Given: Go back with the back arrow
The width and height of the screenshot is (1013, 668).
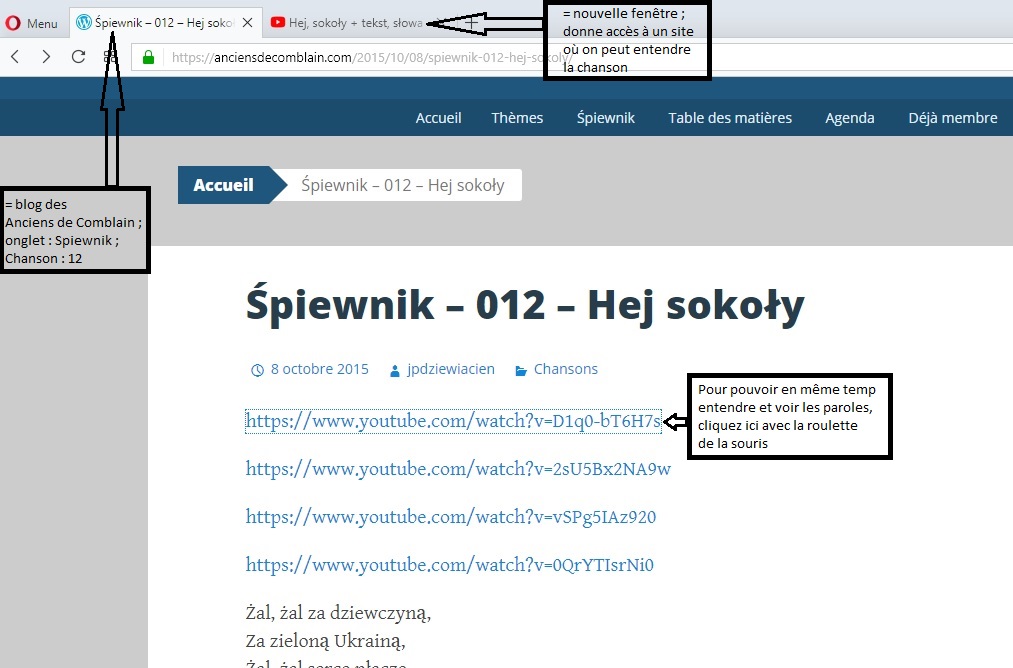Looking at the screenshot, I should point(15,57).
